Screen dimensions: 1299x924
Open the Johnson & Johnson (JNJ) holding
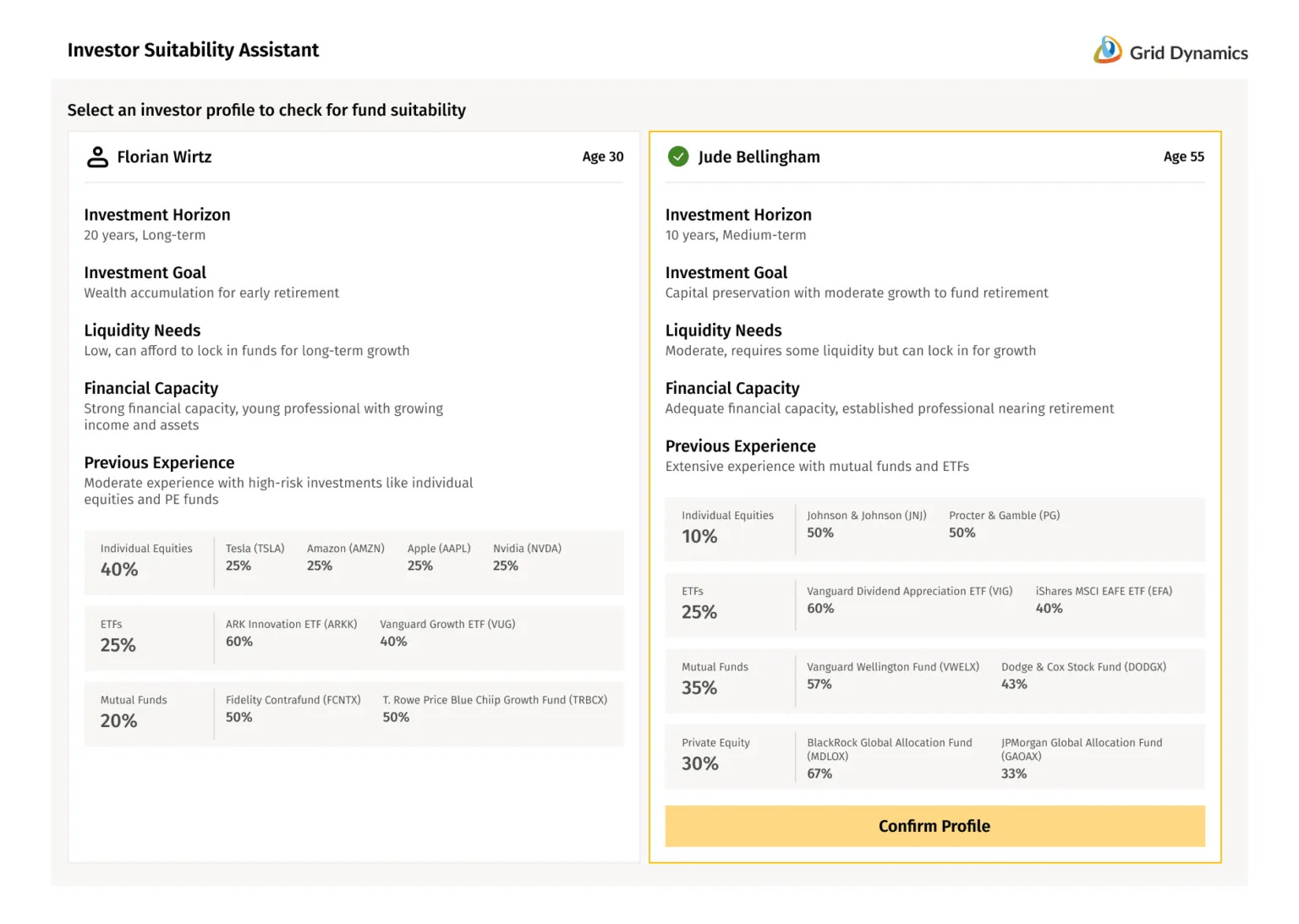(867, 523)
